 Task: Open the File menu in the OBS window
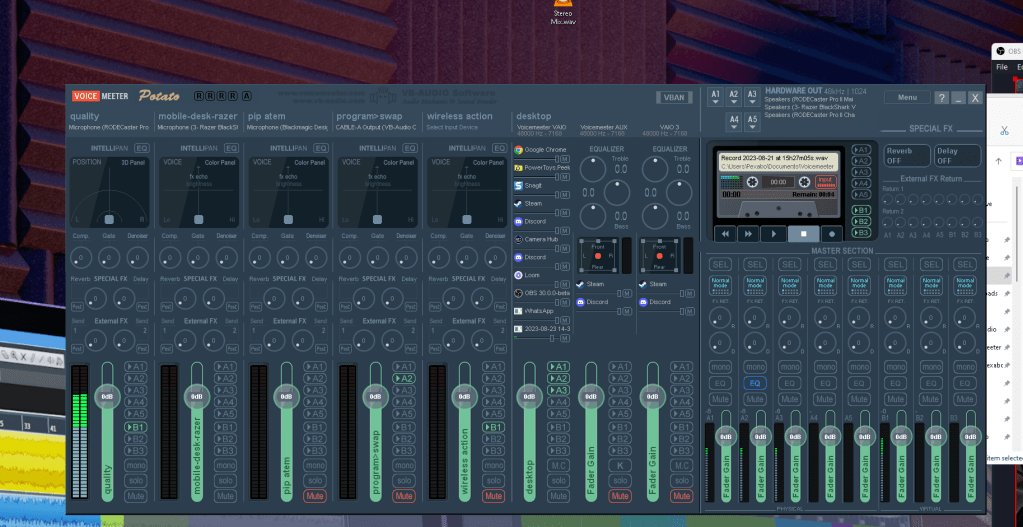coord(1001,67)
